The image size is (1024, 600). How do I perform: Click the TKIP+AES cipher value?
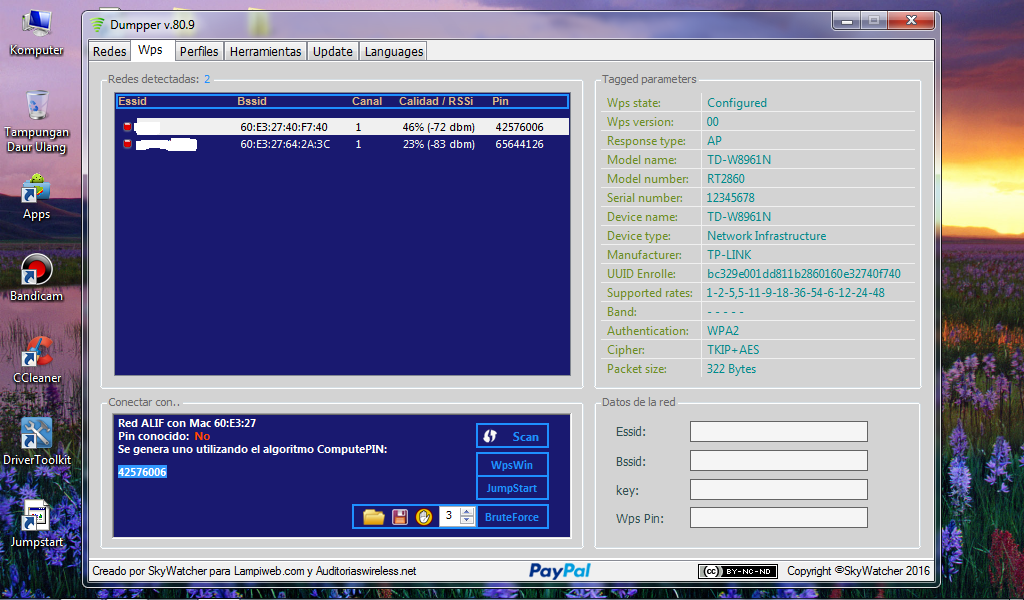click(733, 350)
